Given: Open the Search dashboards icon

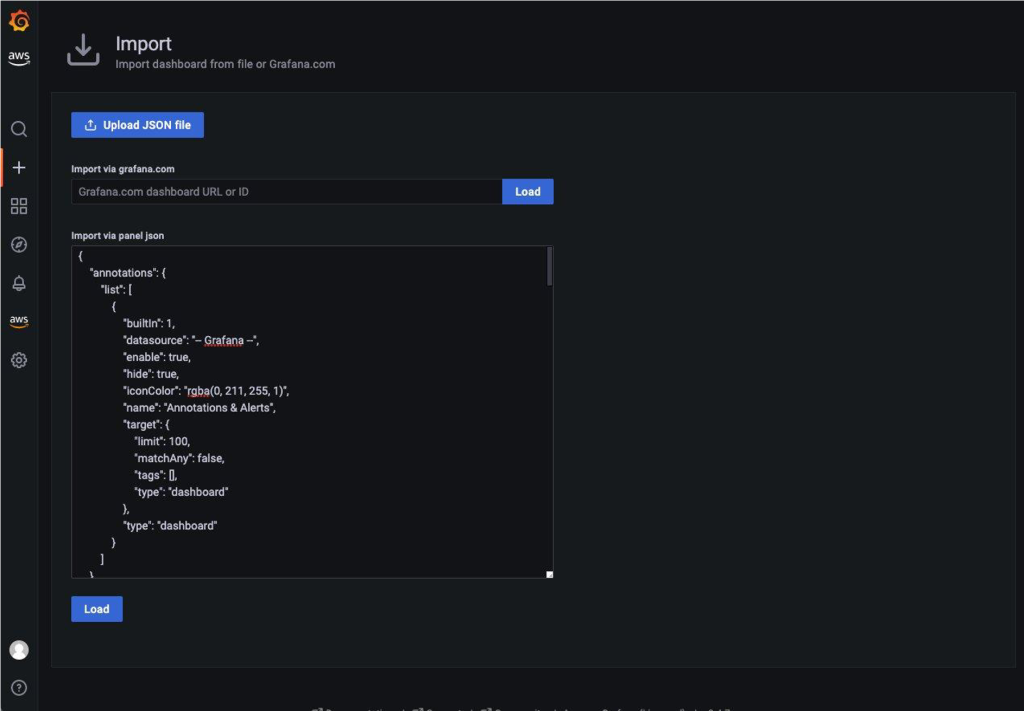Looking at the screenshot, I should click(x=18, y=129).
